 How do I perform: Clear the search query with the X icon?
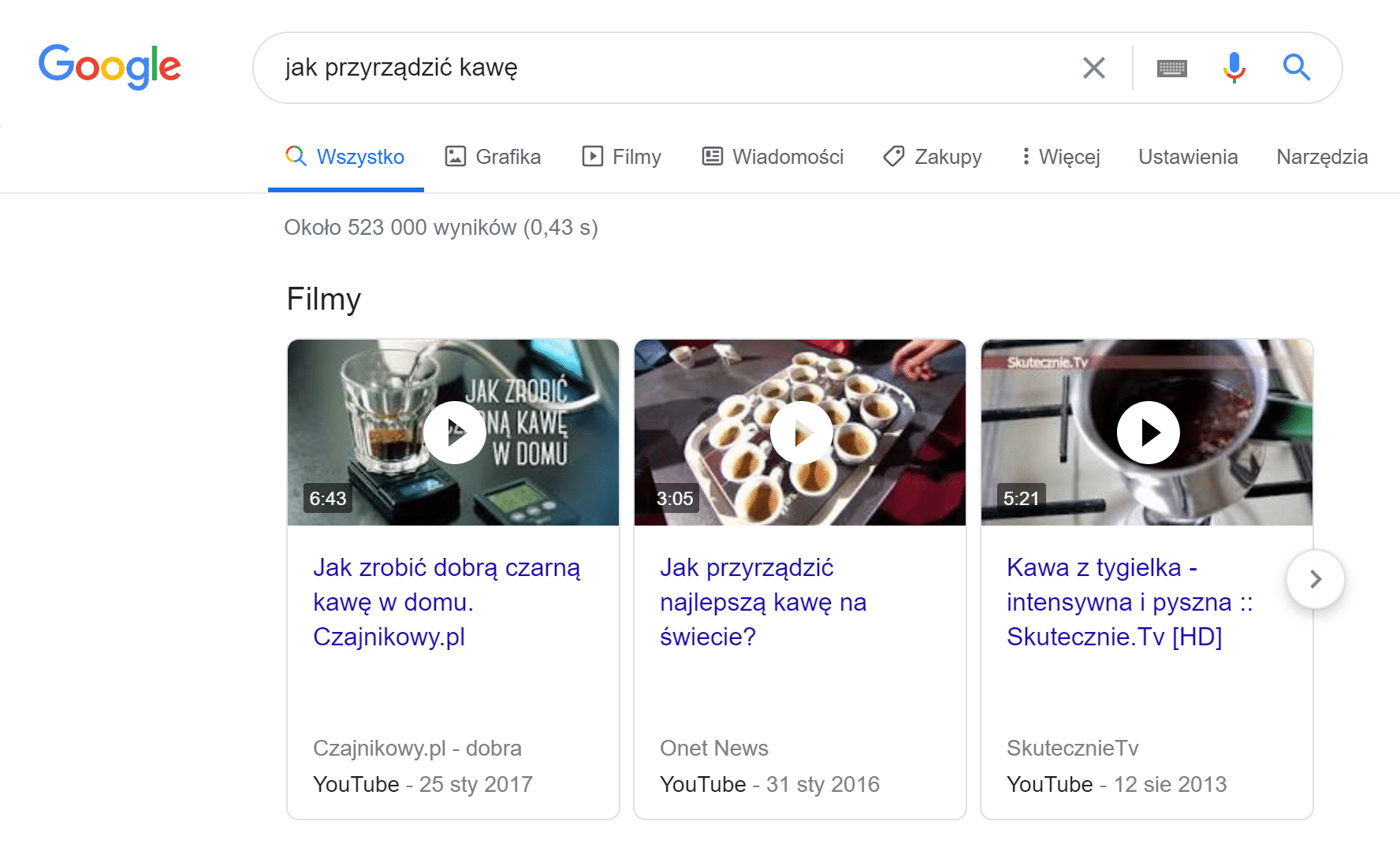1094,68
